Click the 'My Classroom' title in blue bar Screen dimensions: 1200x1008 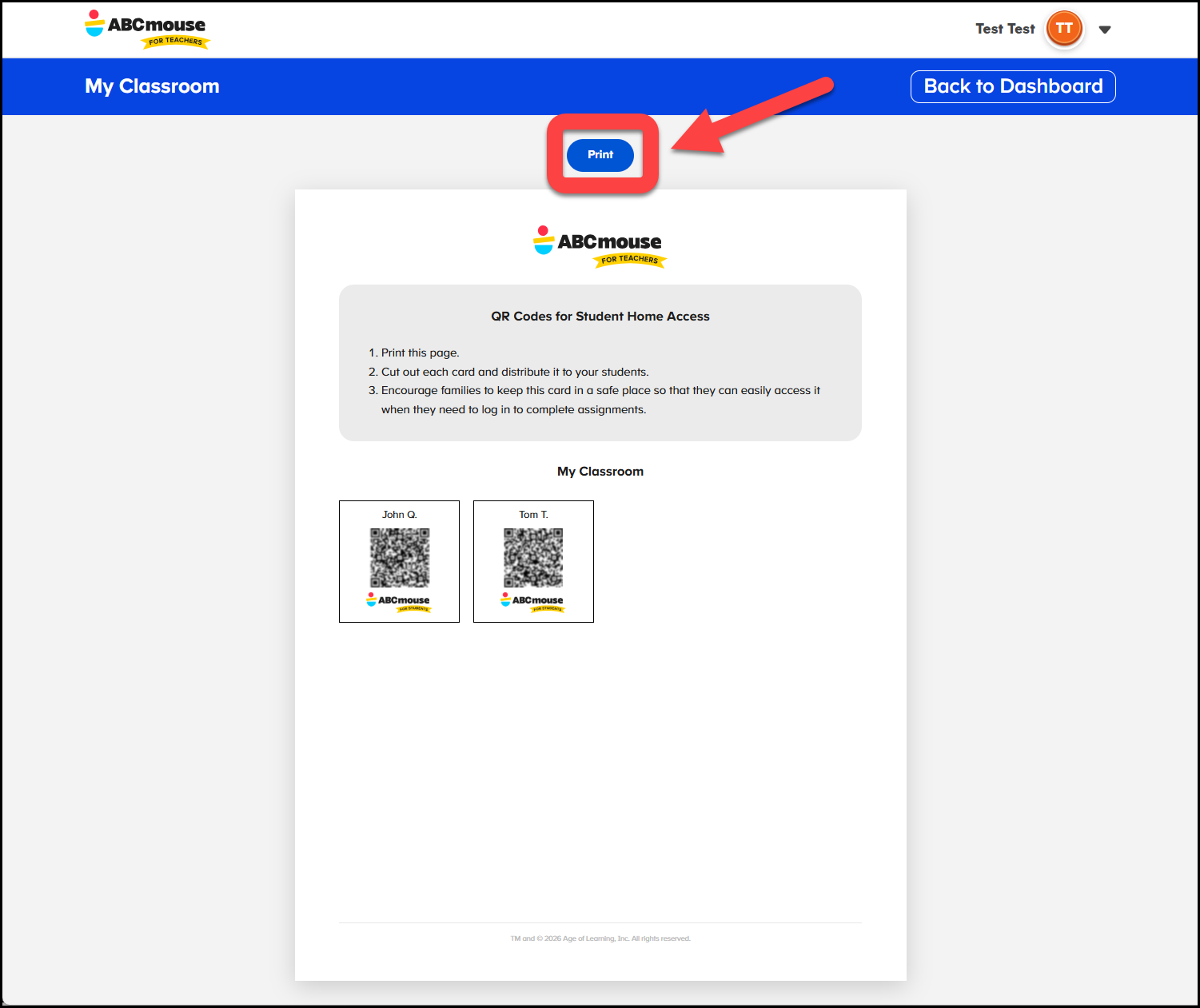point(152,86)
